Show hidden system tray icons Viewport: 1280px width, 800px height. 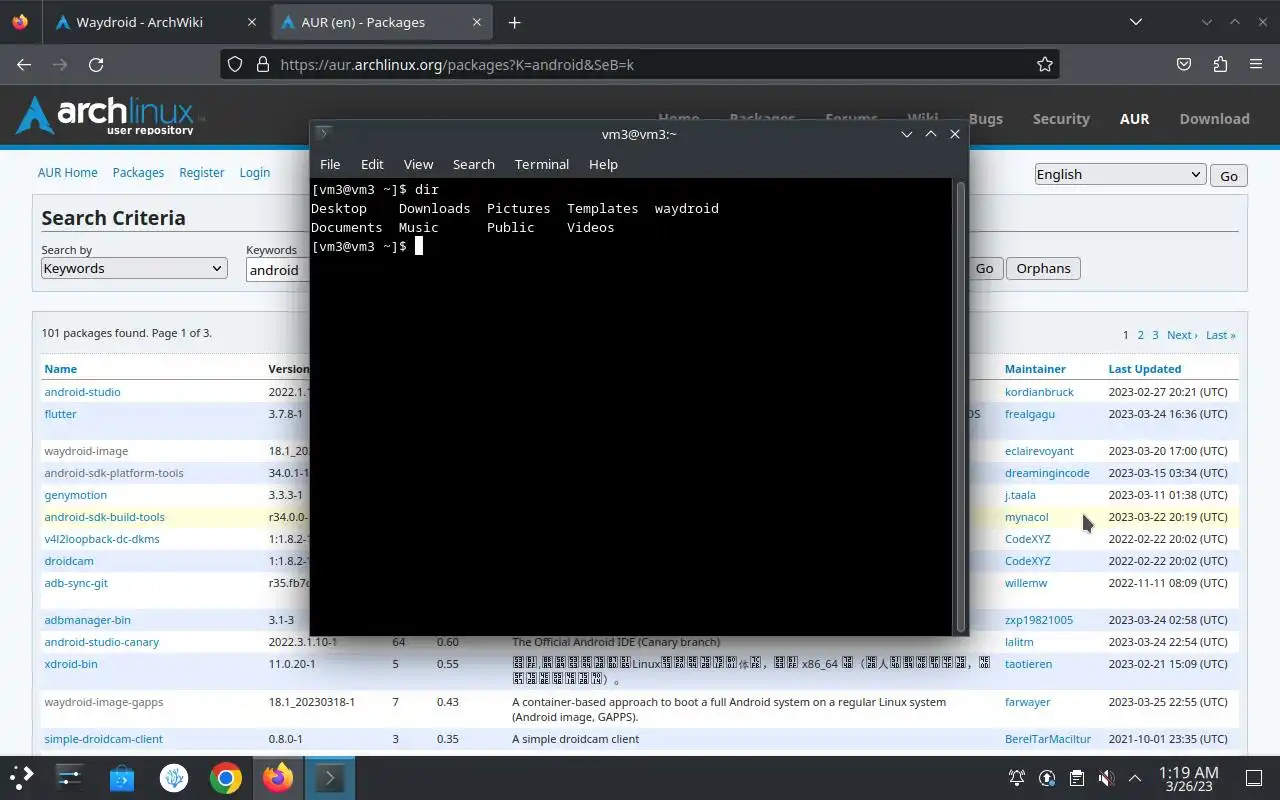[x=1135, y=778]
